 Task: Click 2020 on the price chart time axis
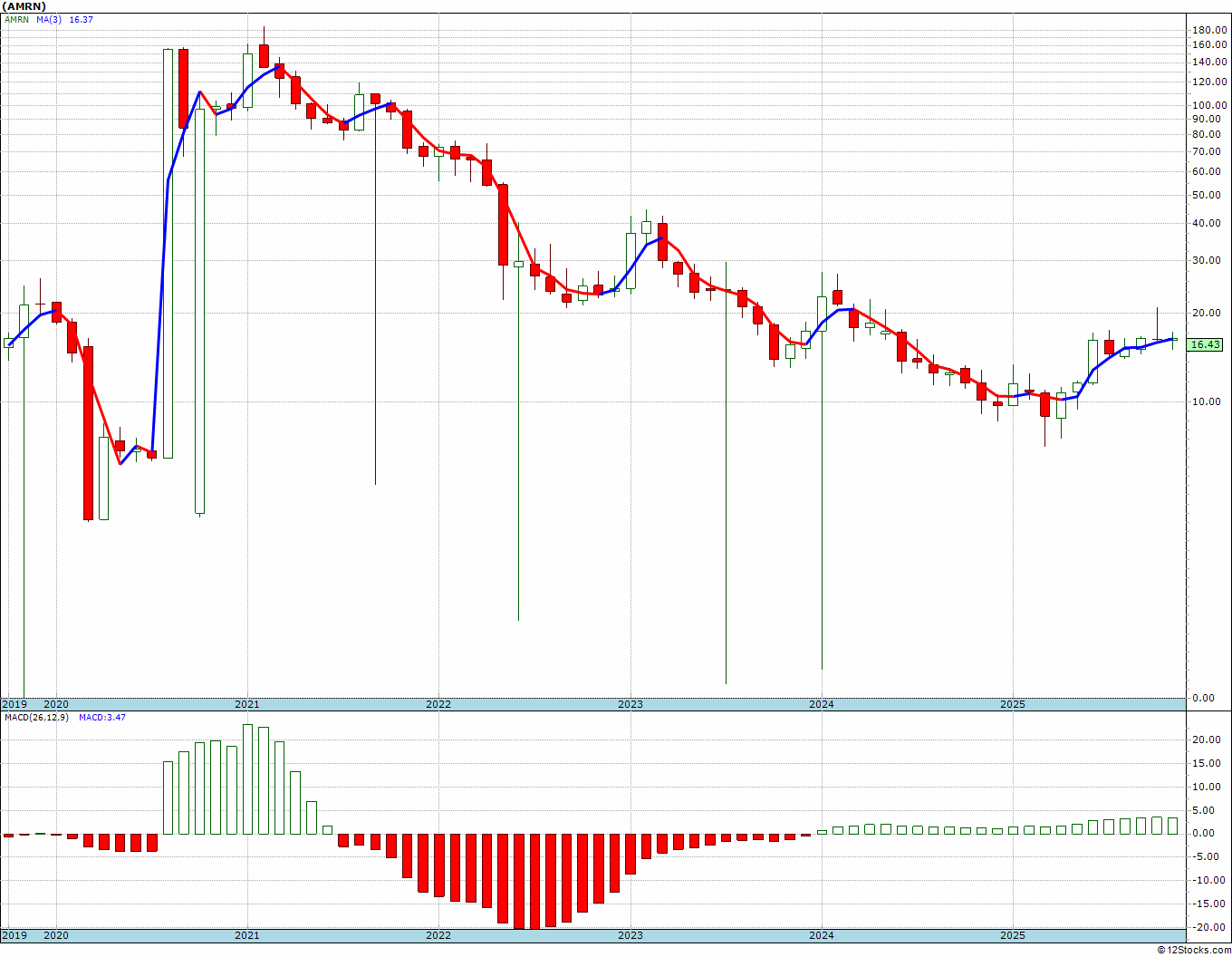coord(56,704)
